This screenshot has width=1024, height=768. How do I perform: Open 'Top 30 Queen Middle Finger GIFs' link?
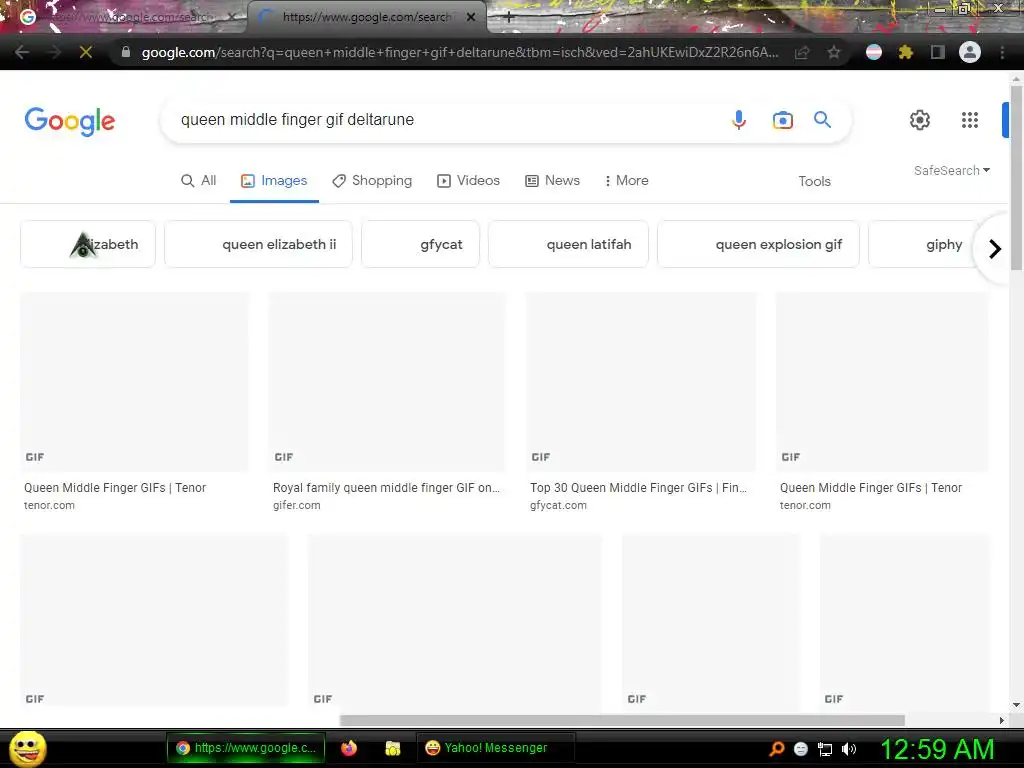[638, 488]
